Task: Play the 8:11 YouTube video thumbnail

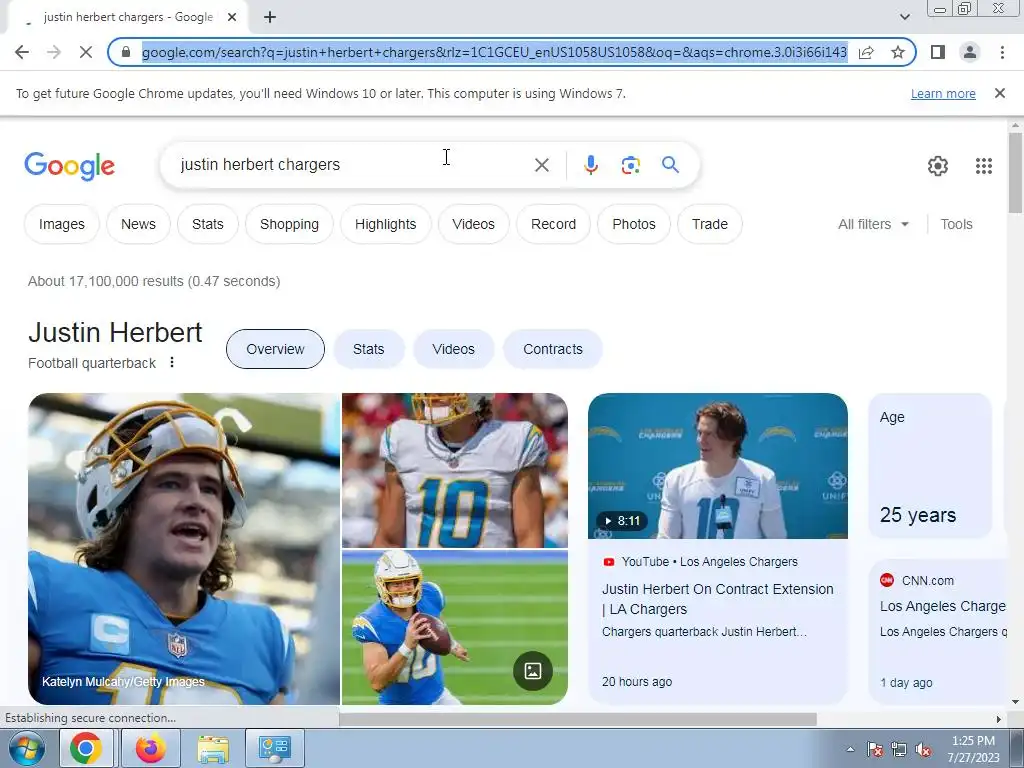Action: 718,466
